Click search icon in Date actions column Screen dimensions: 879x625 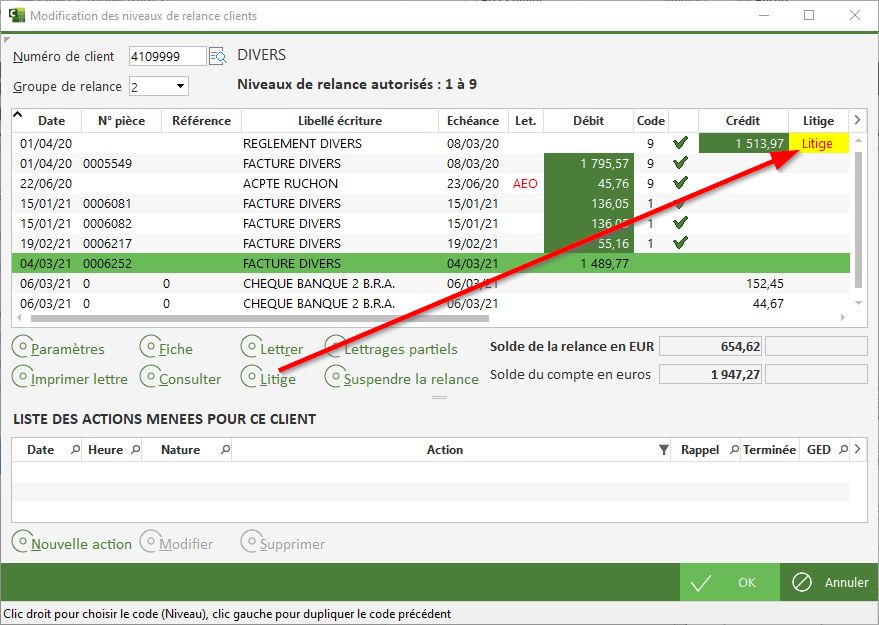(75, 450)
